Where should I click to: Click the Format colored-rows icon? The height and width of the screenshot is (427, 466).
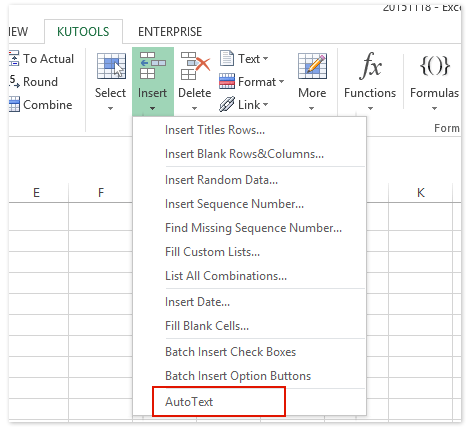[x=227, y=81]
